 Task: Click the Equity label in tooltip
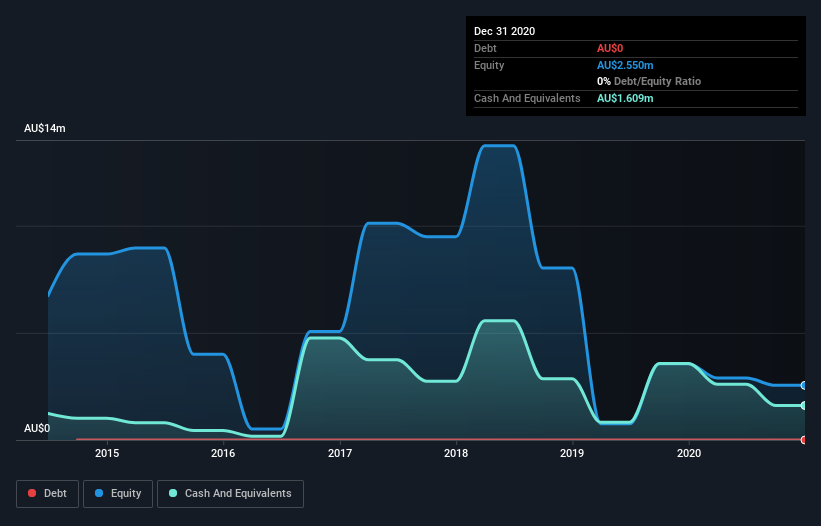(489, 65)
